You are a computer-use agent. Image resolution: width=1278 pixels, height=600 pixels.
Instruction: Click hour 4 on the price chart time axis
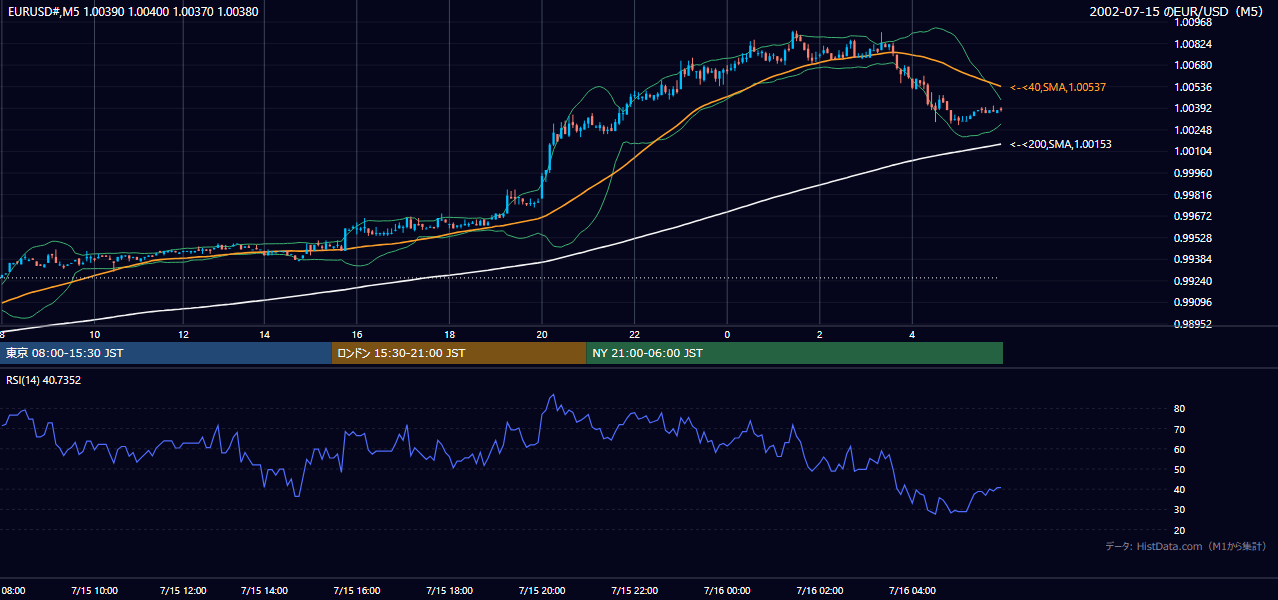point(912,334)
